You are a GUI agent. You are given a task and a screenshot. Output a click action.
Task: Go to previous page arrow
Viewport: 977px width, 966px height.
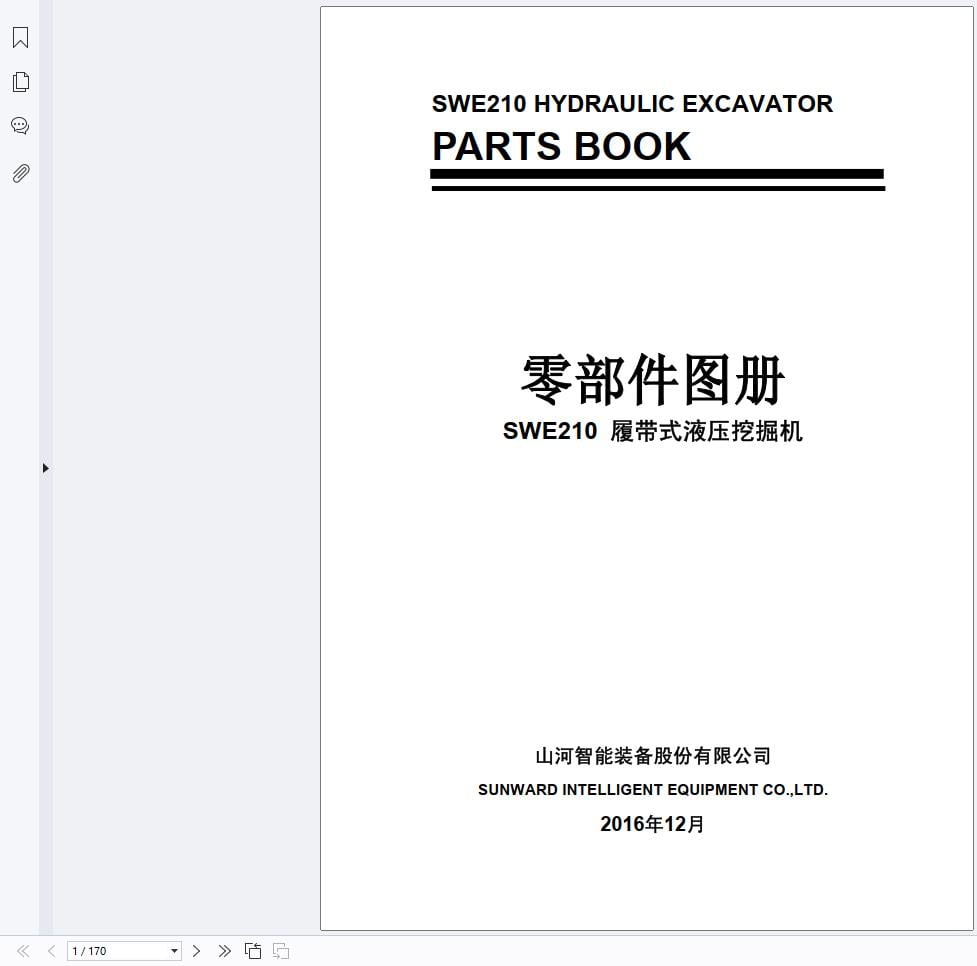pyautogui.click(x=52, y=951)
